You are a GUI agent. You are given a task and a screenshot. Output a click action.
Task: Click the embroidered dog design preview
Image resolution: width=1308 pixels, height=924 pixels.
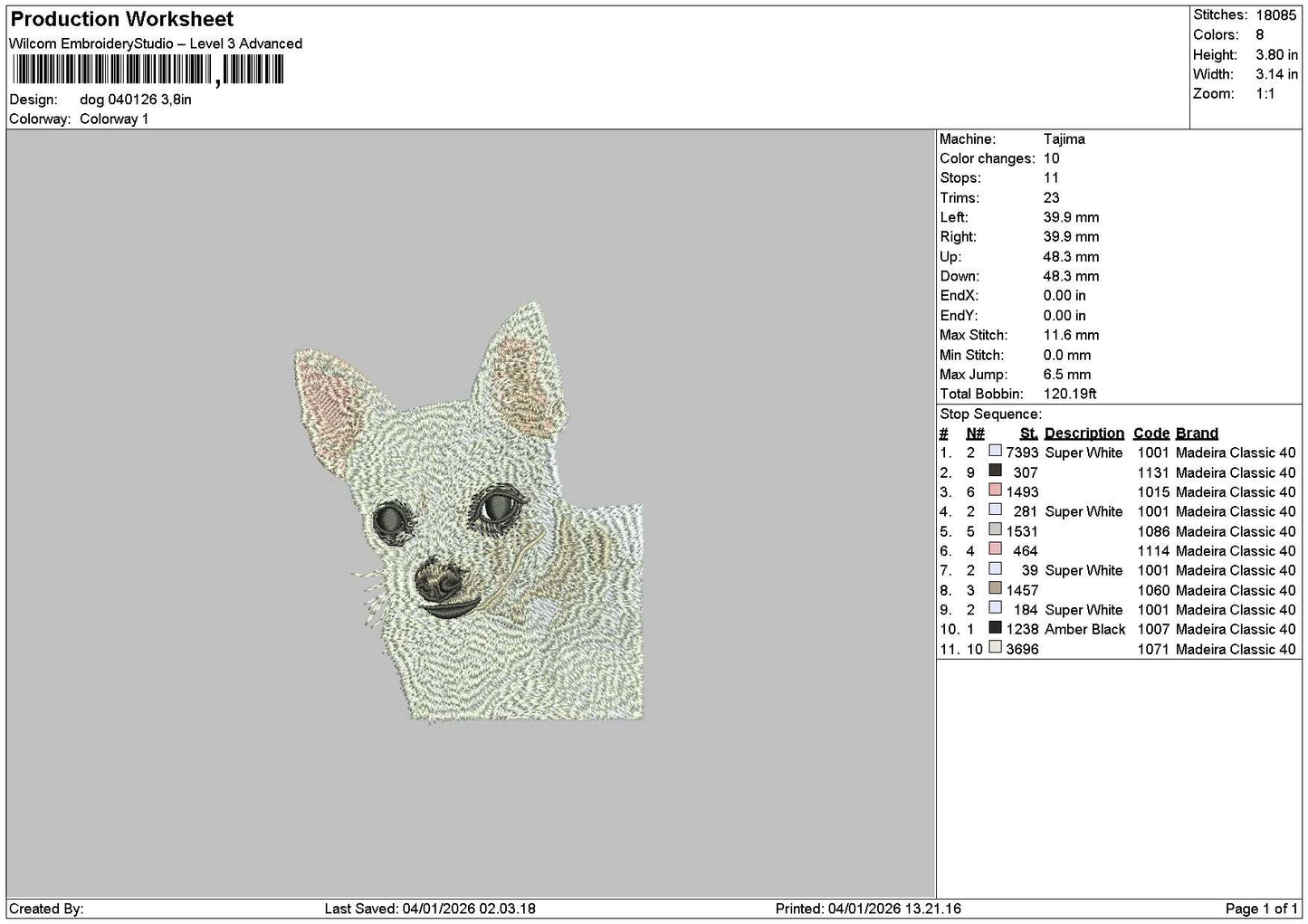coord(469,511)
